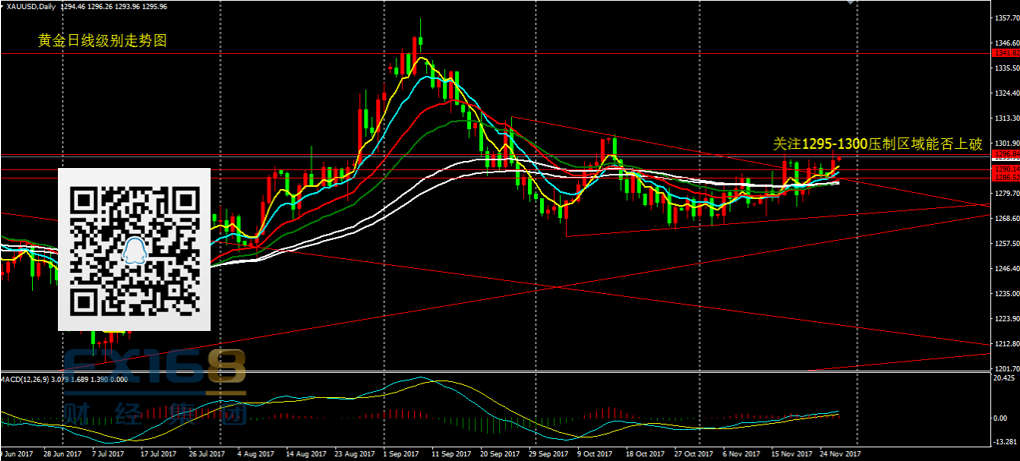Click the red current price tag on axis
This screenshot has width=1020, height=461.
click(1004, 155)
